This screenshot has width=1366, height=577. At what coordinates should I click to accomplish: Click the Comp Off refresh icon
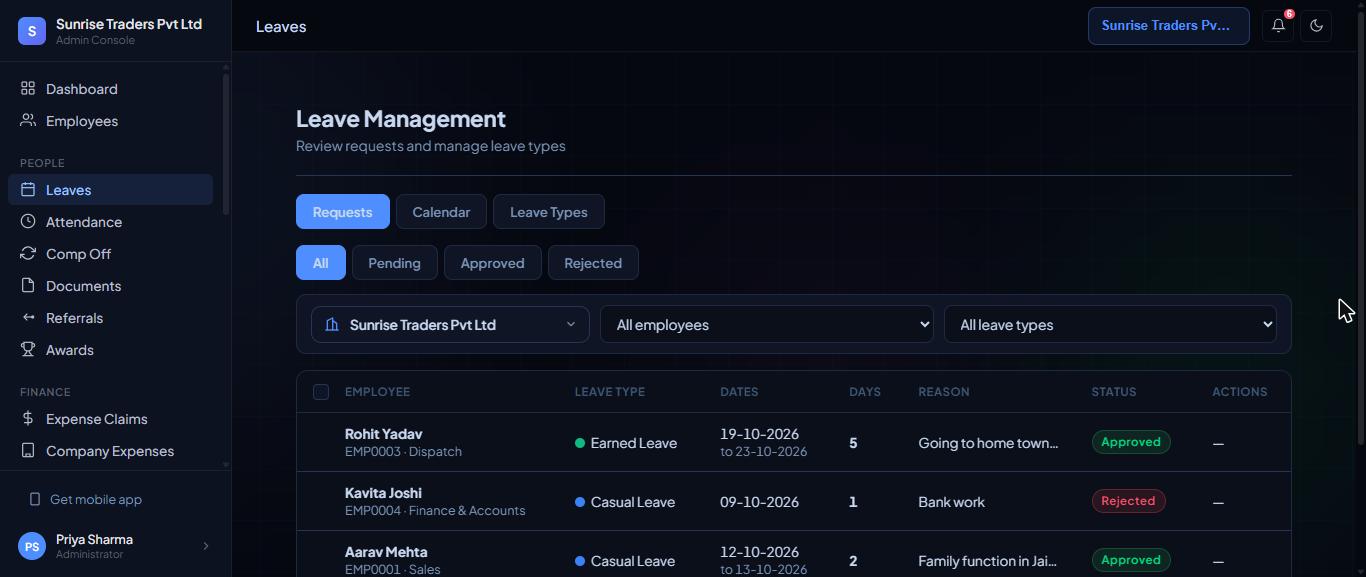(28, 254)
